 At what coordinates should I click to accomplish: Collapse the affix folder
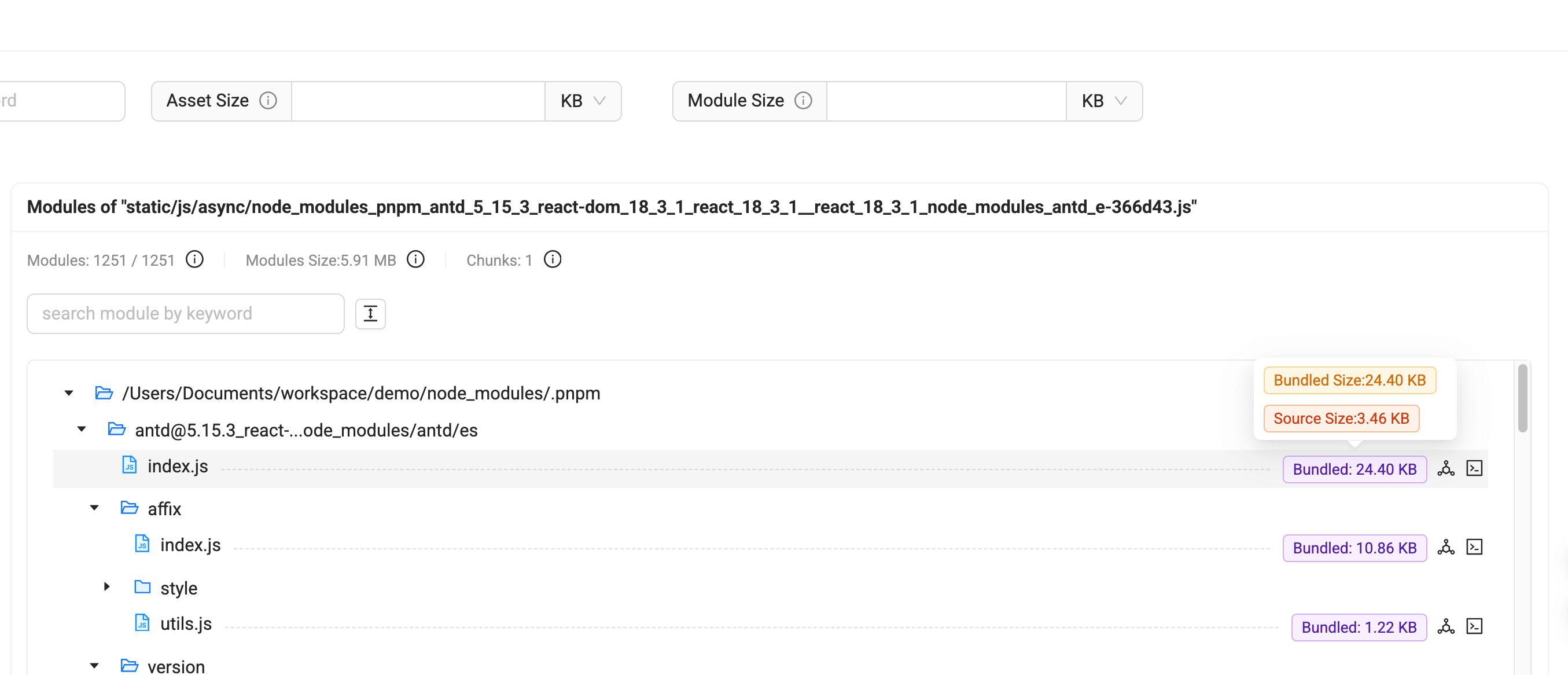coord(94,508)
